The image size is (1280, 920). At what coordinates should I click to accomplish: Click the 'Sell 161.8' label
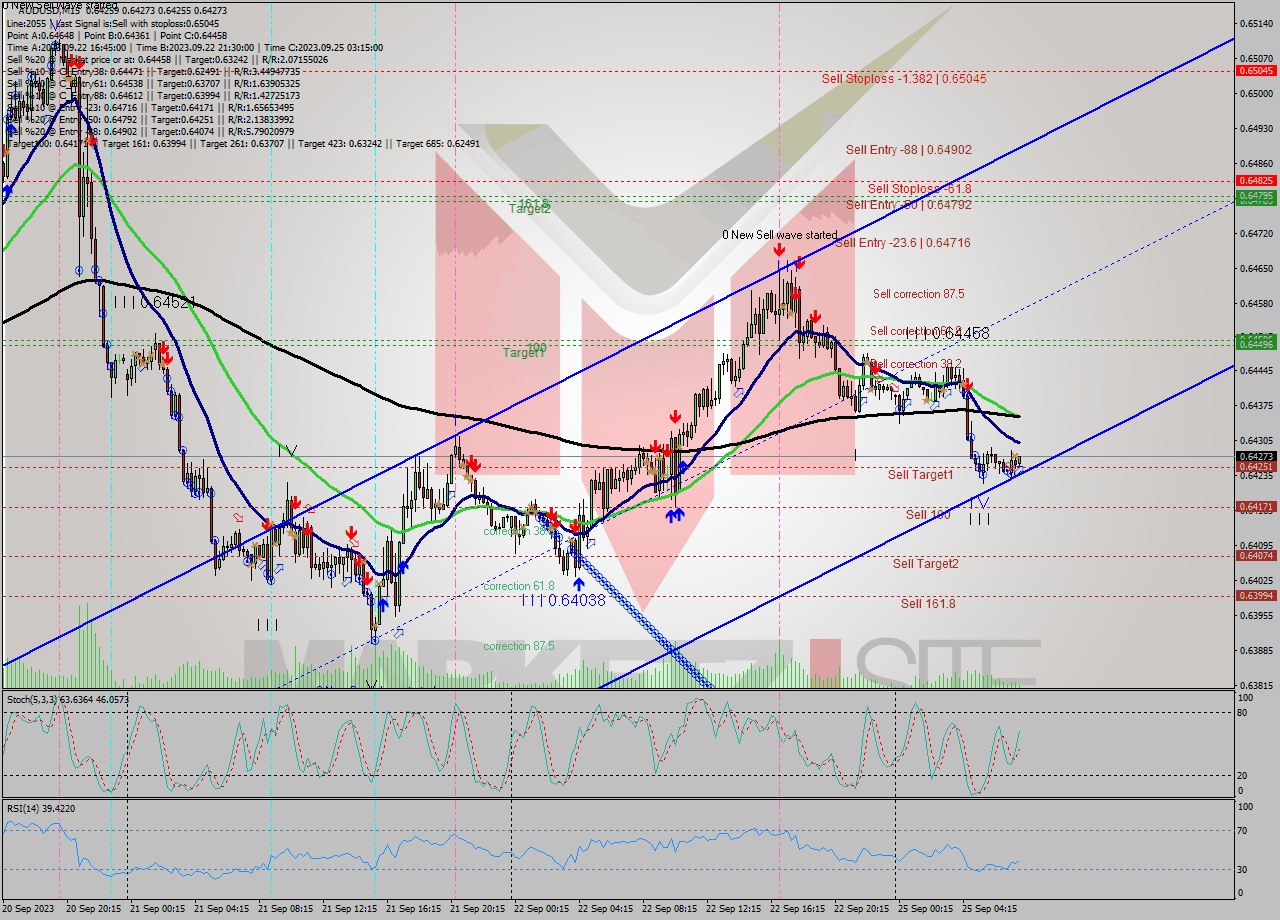(x=928, y=603)
